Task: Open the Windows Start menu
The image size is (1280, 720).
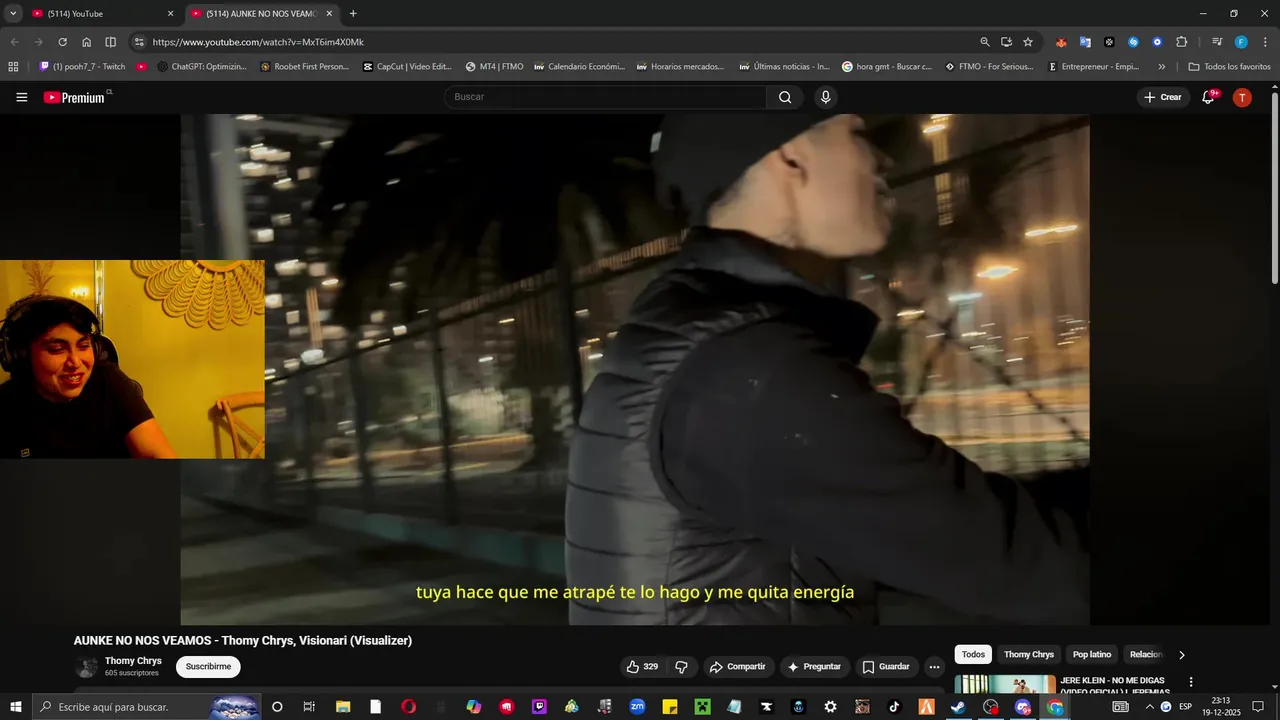Action: 15,707
